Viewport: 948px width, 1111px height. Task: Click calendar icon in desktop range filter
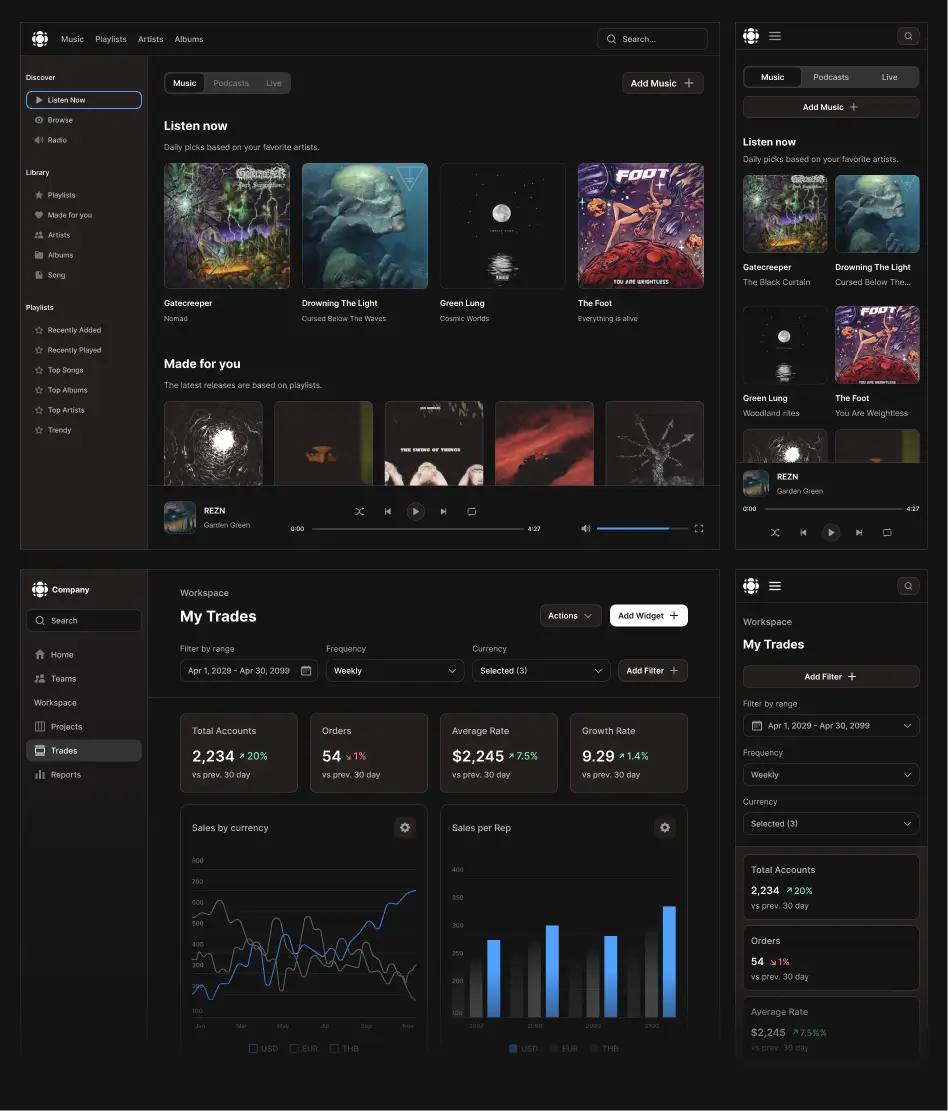tap(306, 670)
